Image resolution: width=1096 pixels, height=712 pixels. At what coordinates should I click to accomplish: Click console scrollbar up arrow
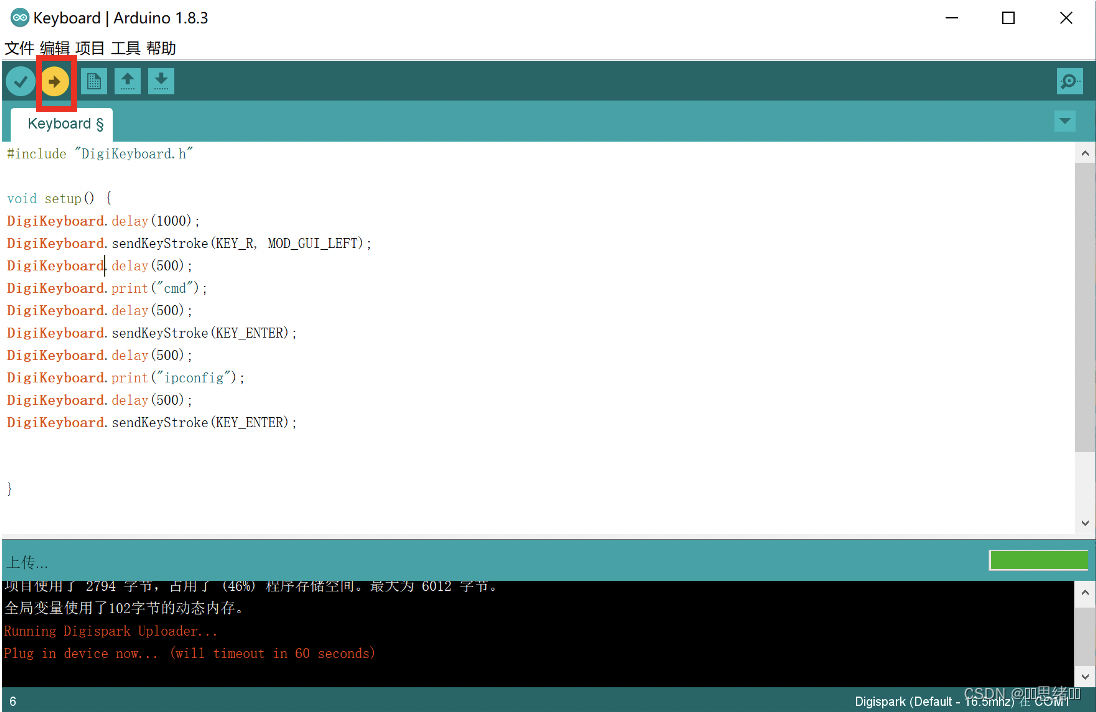[1085, 593]
